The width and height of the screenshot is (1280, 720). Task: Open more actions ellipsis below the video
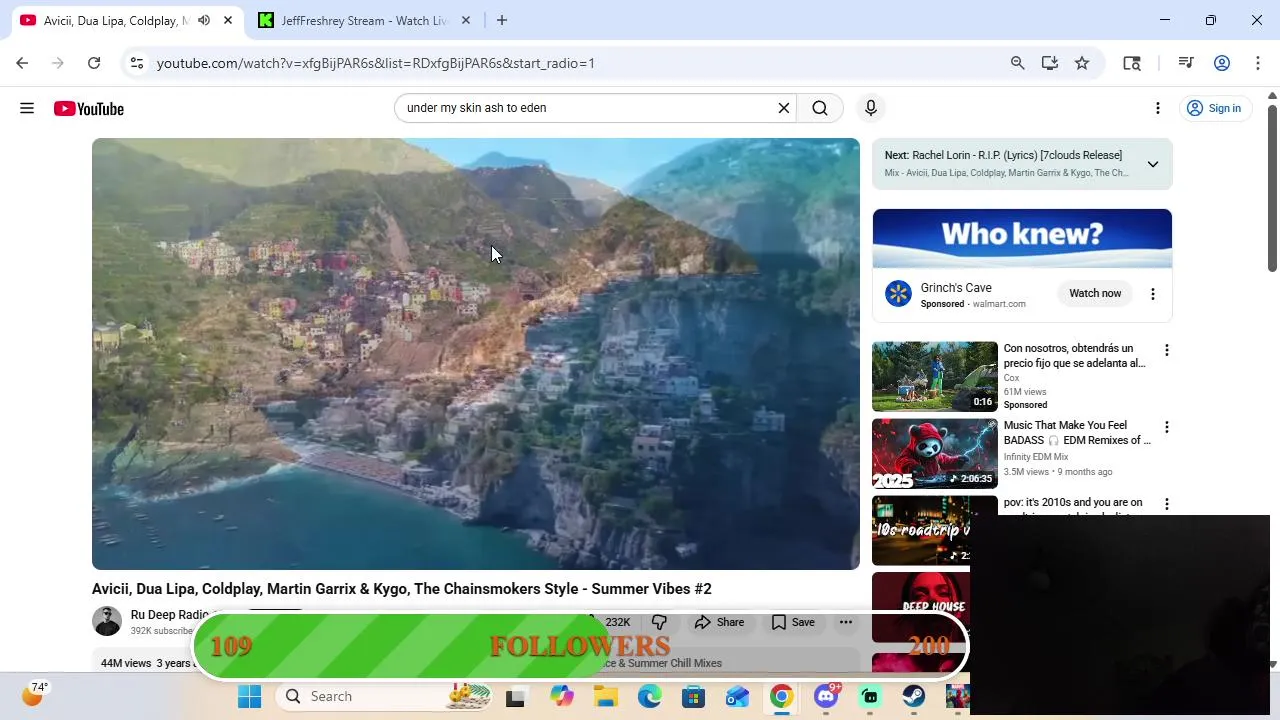click(x=846, y=622)
